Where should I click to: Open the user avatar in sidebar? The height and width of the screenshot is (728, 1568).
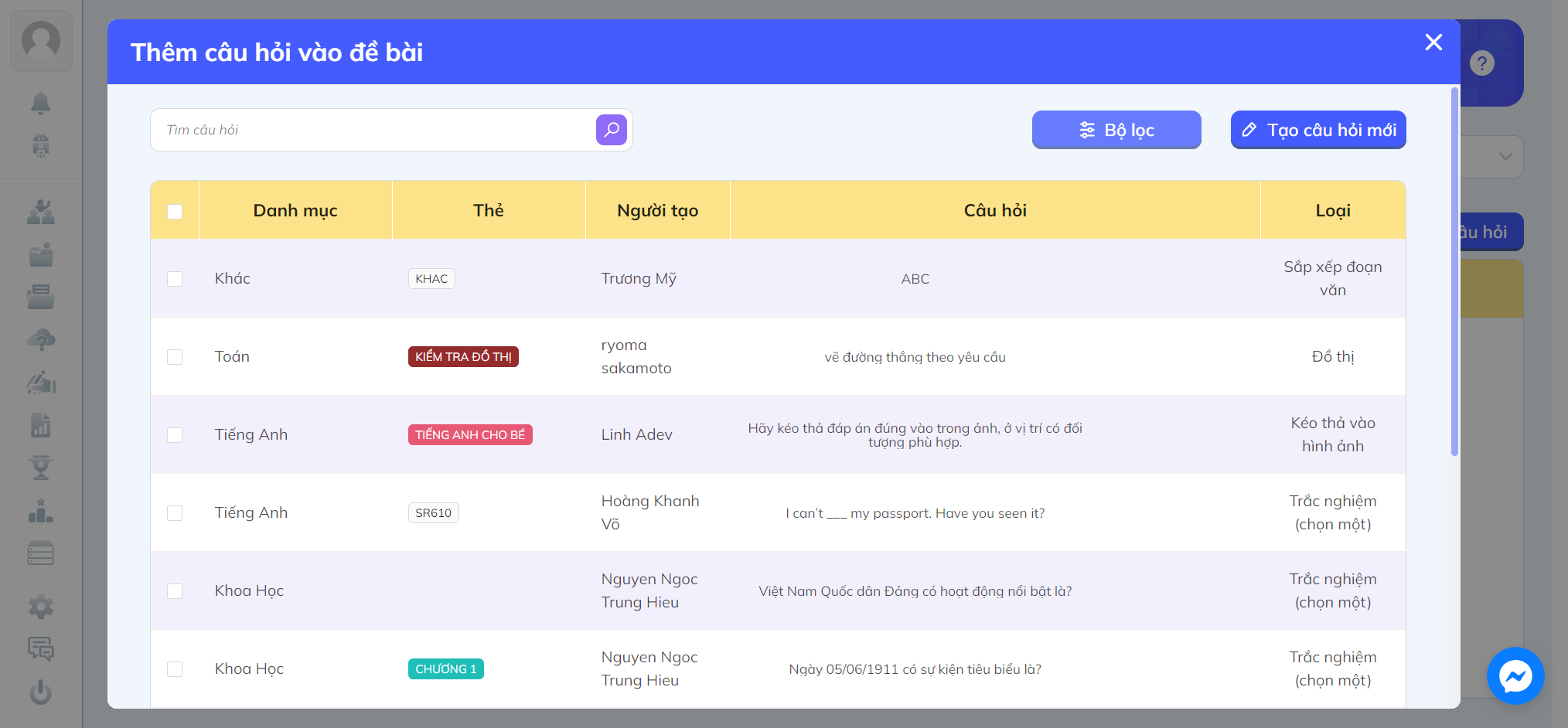[x=41, y=40]
